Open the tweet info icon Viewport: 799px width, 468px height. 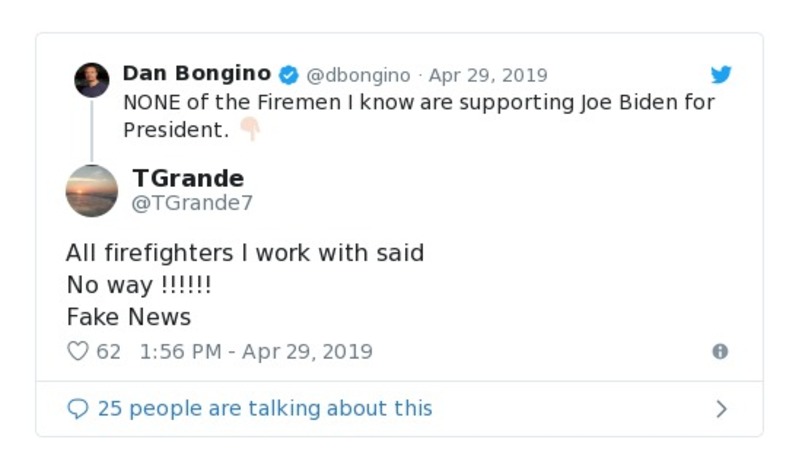719,351
